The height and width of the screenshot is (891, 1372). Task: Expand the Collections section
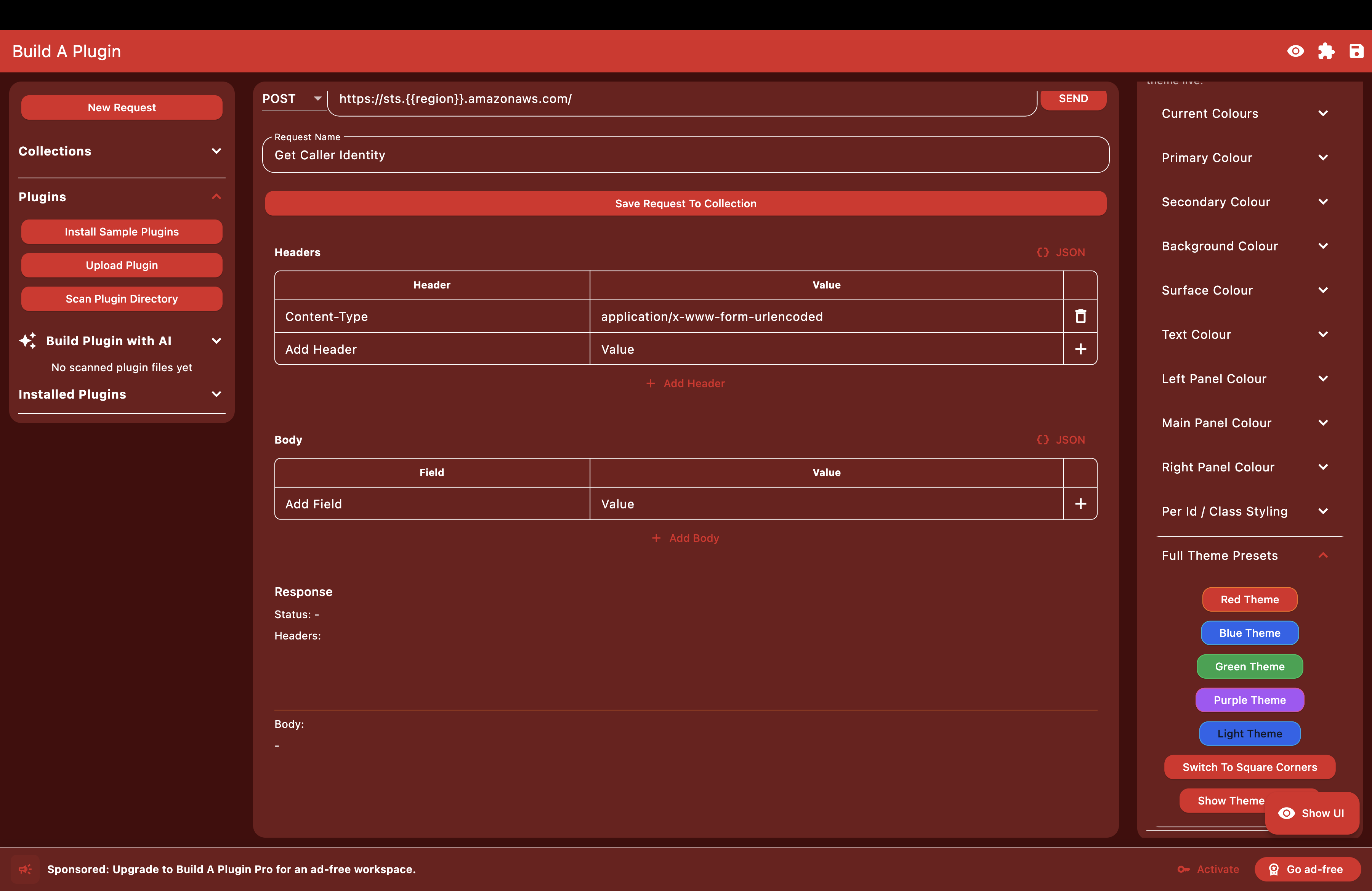pos(122,151)
